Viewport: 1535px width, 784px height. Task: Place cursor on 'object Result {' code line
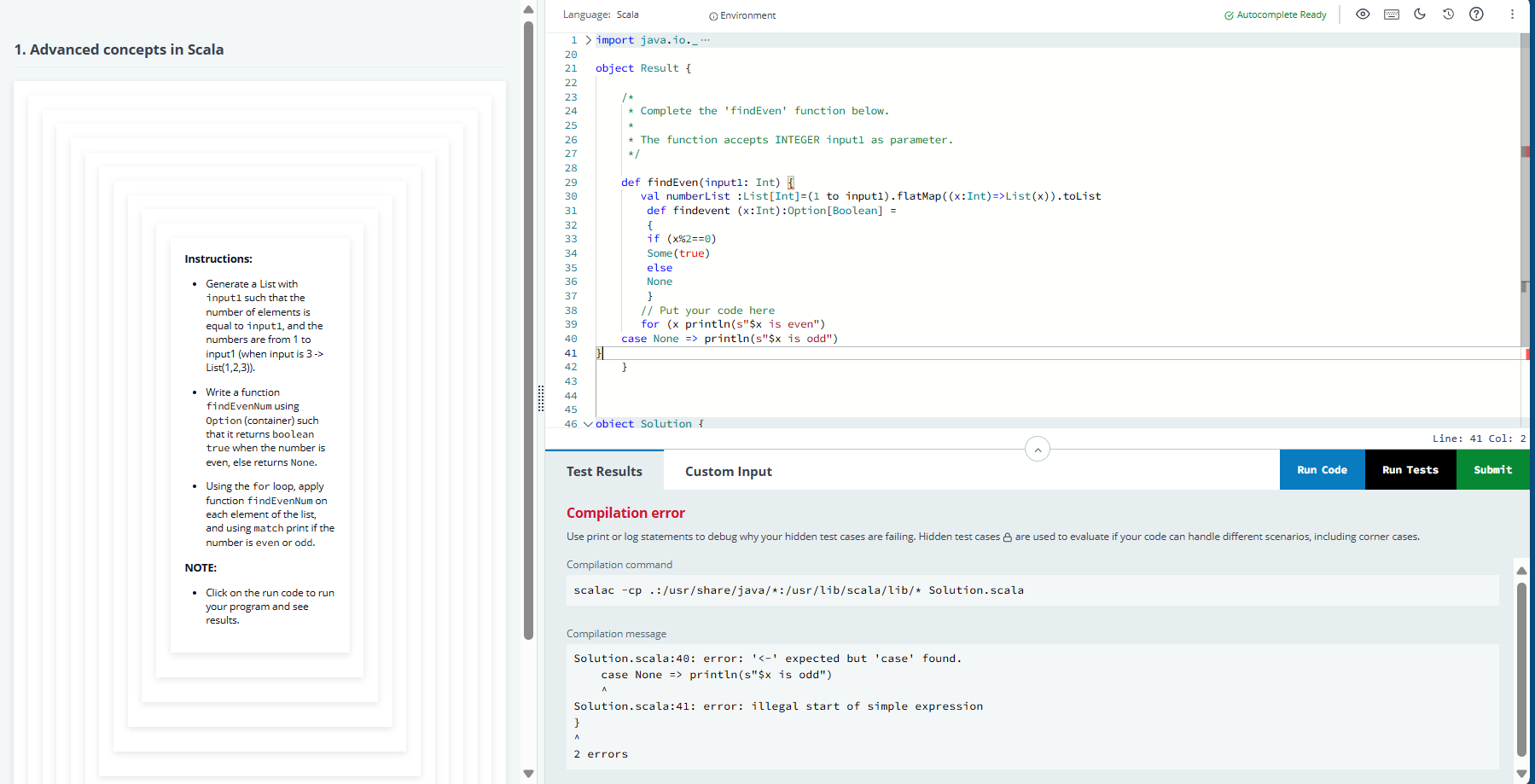643,68
